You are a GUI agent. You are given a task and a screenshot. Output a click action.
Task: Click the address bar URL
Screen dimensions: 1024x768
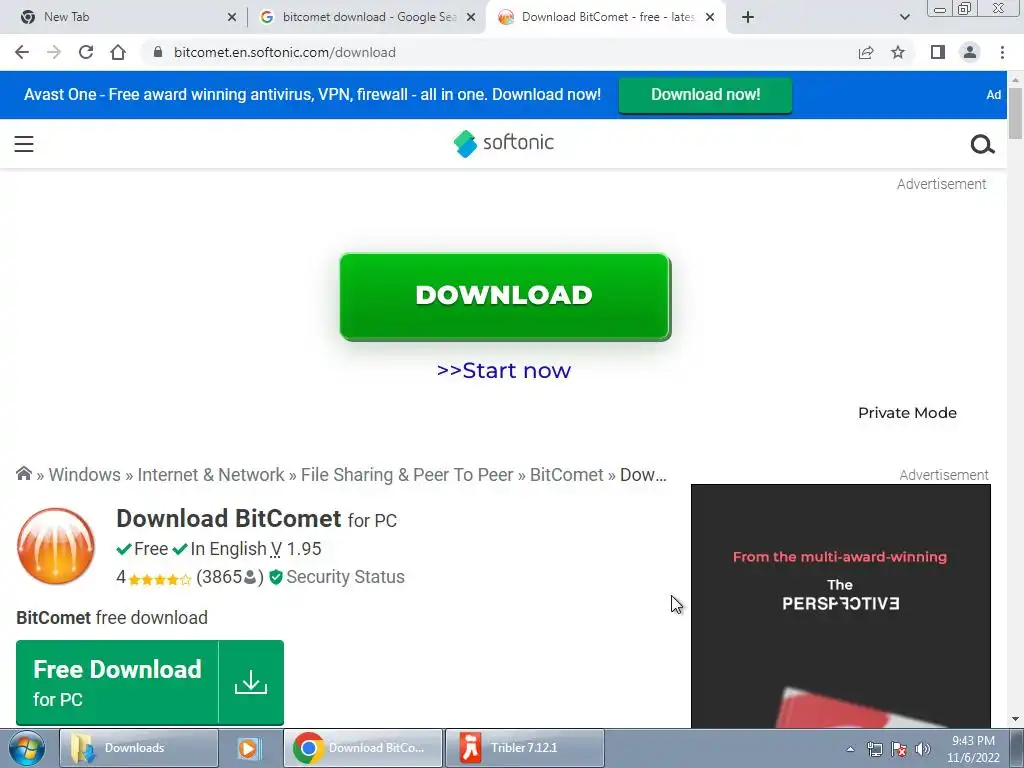click(285, 52)
